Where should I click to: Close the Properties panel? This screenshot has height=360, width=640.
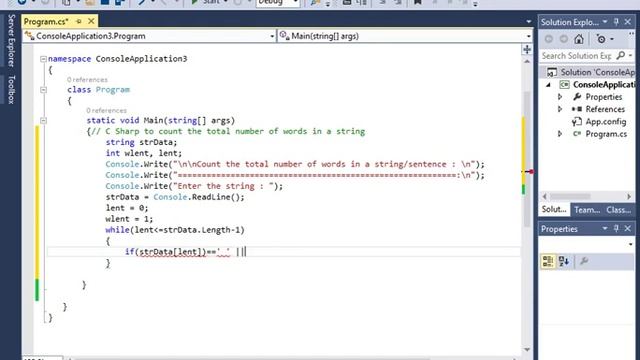click(x=628, y=229)
